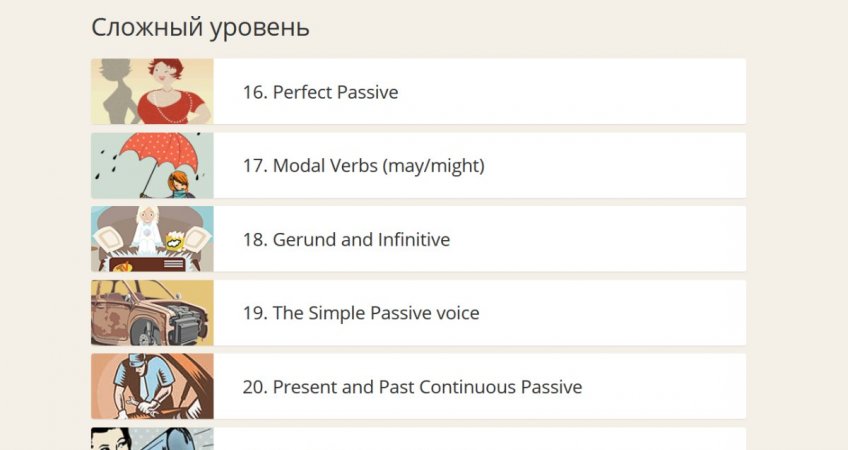Click the heading "Сложный уровень"
848x450 pixels.
tap(200, 27)
